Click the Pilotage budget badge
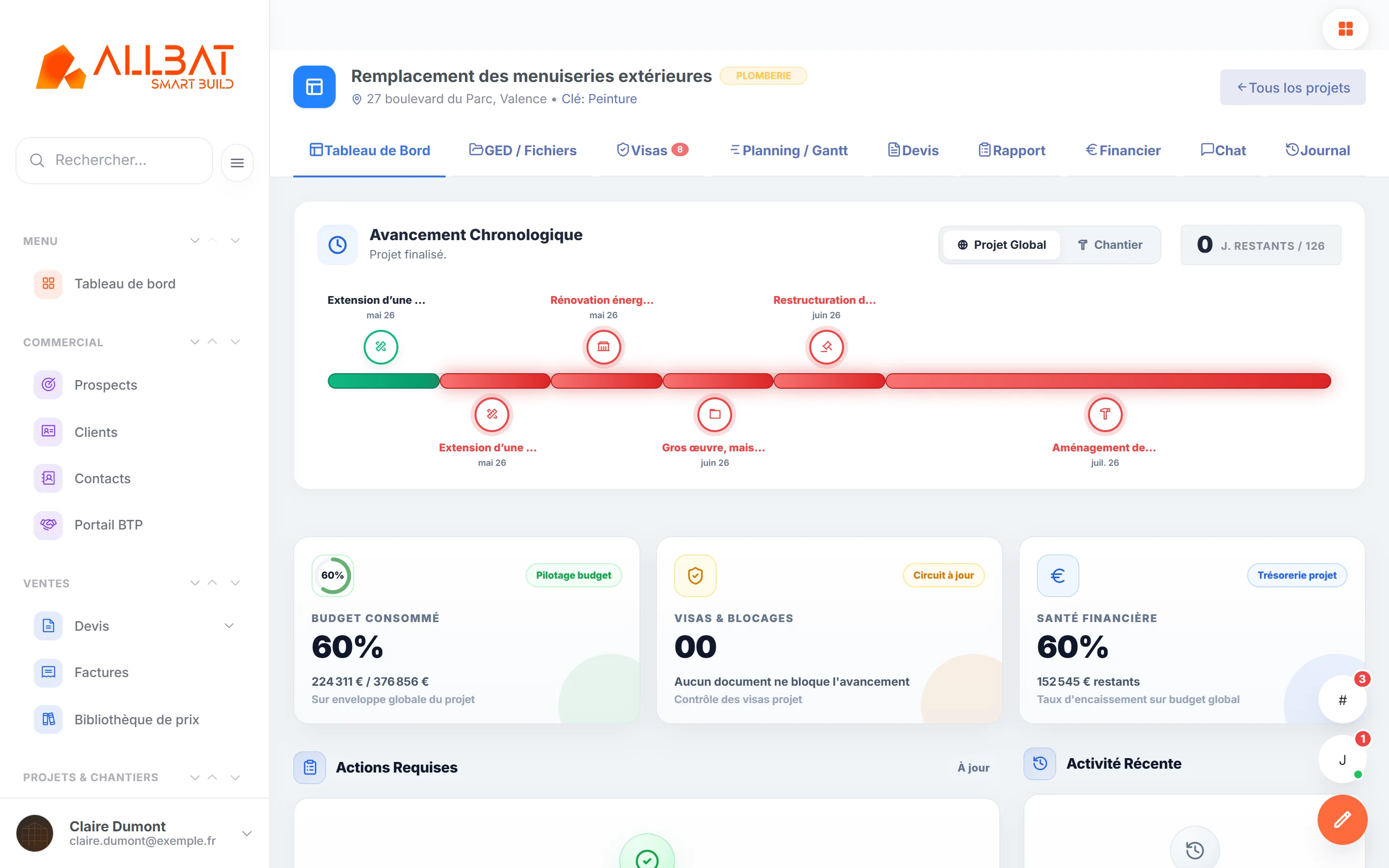Viewport: 1389px width, 868px height. [x=573, y=575]
